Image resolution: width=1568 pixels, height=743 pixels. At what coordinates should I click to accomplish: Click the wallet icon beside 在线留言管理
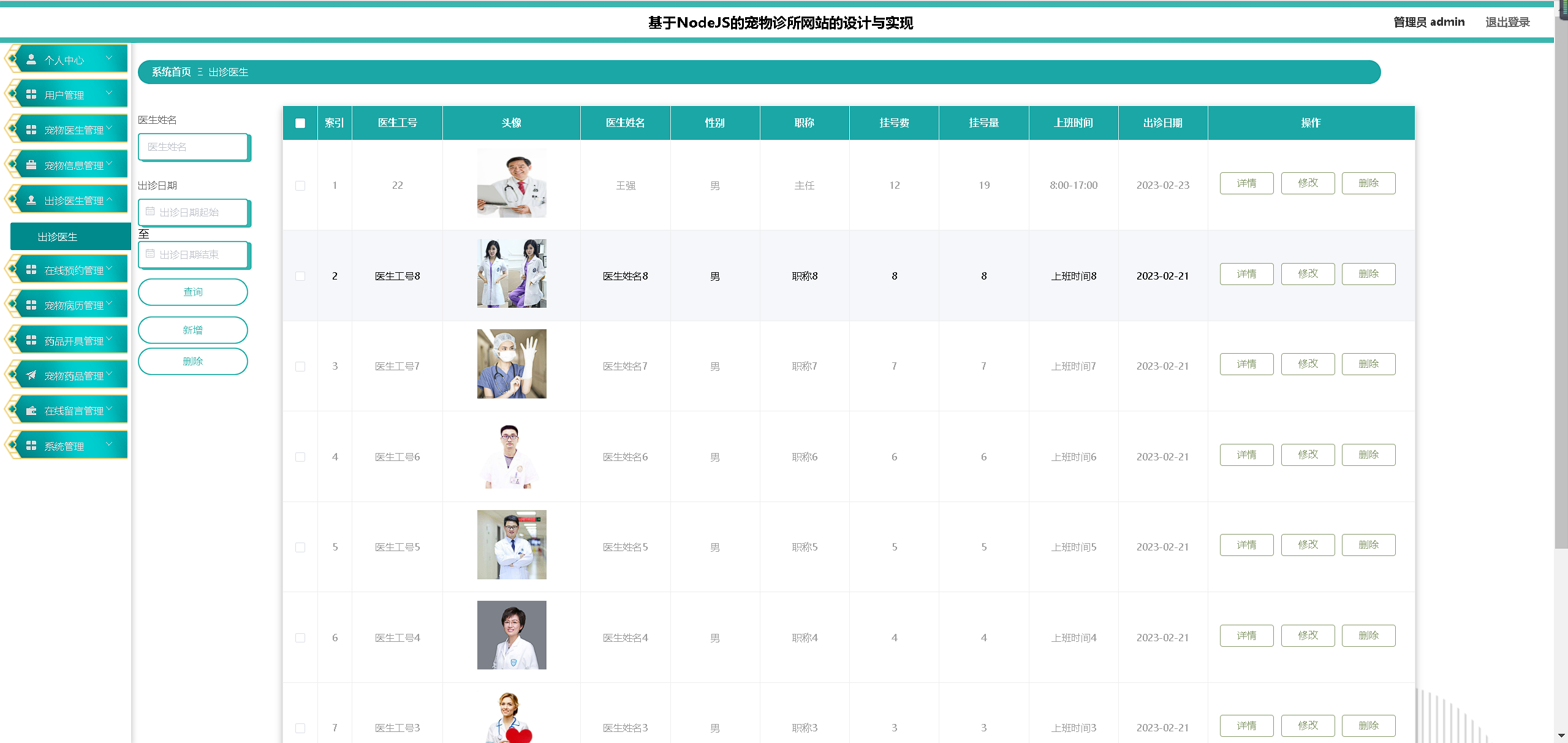[x=31, y=411]
